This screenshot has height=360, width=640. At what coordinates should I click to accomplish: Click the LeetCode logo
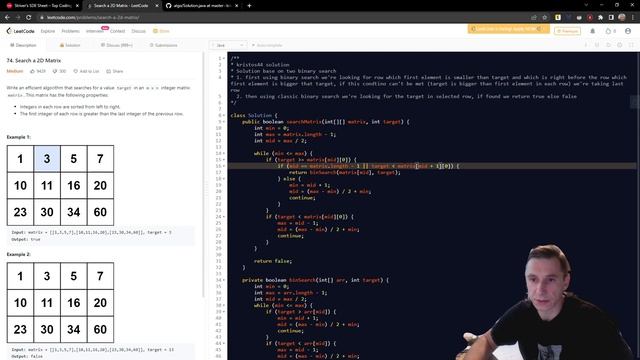[x=20, y=31]
